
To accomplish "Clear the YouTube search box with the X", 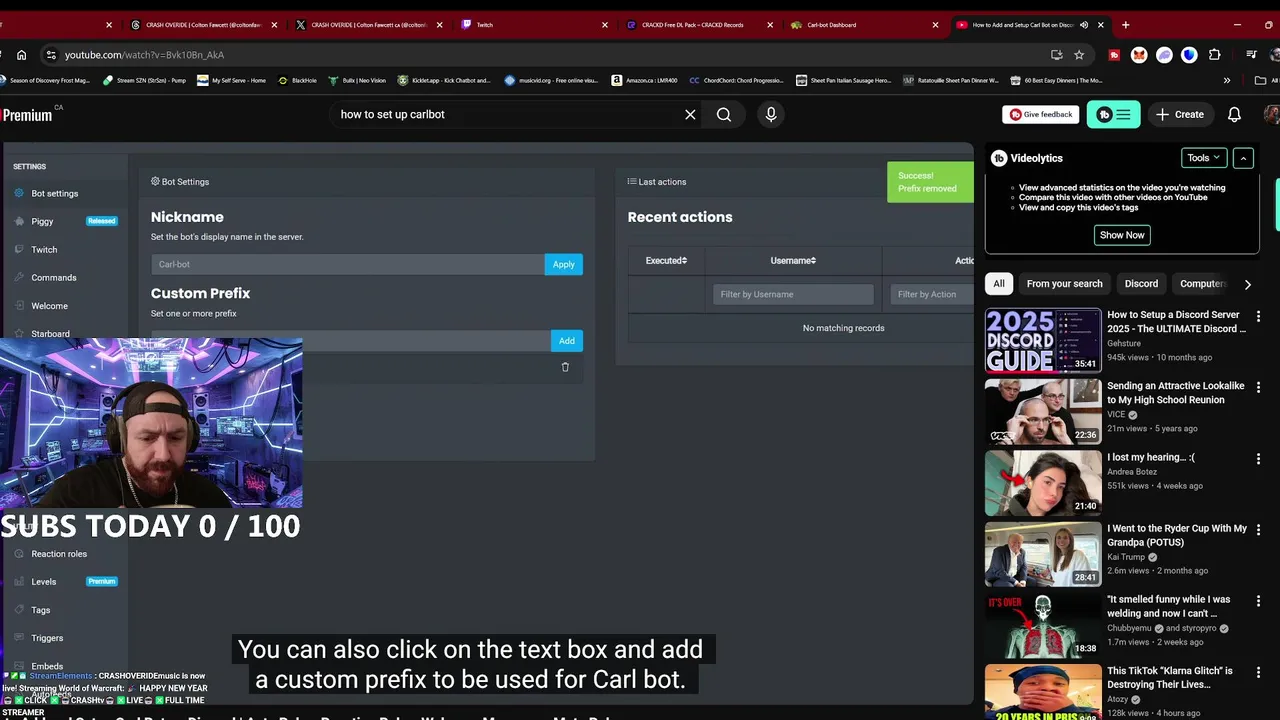I will tap(690, 114).
